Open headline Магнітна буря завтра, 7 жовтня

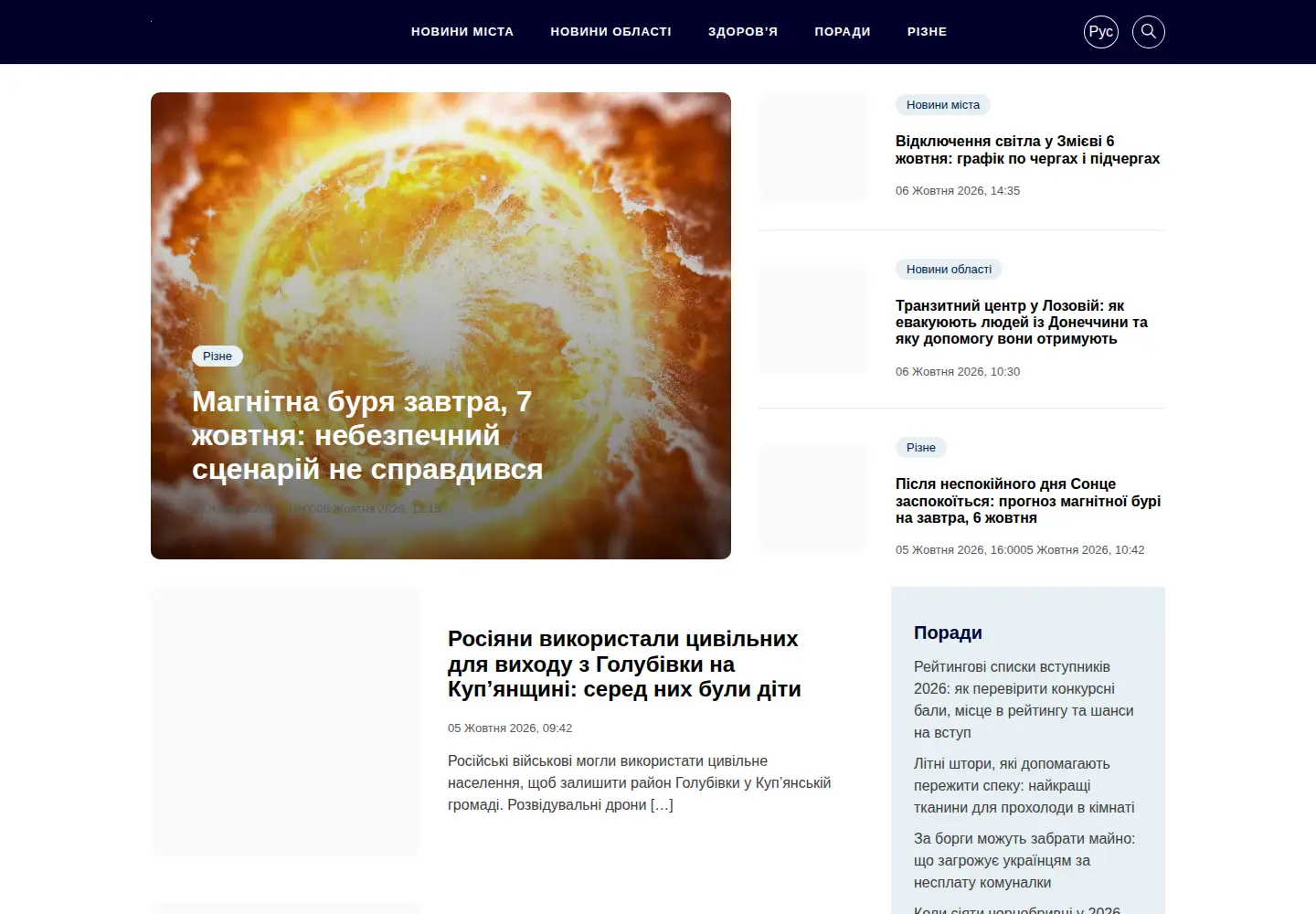click(x=367, y=435)
